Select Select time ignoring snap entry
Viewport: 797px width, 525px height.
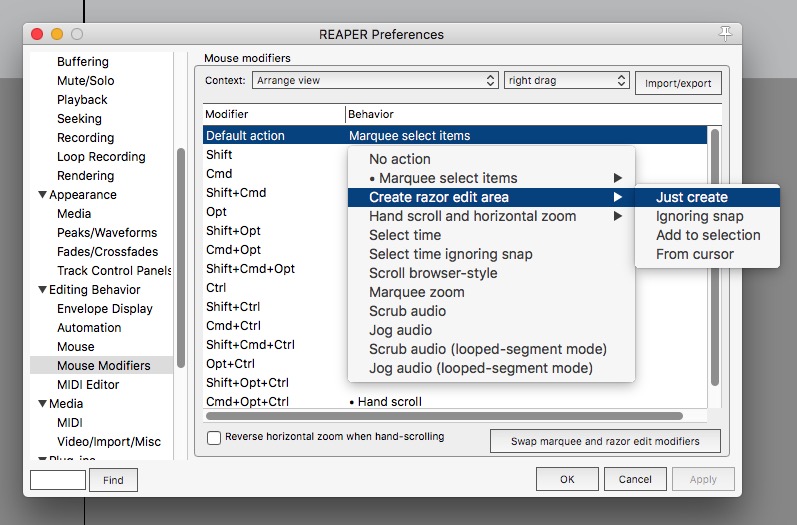tap(491, 254)
